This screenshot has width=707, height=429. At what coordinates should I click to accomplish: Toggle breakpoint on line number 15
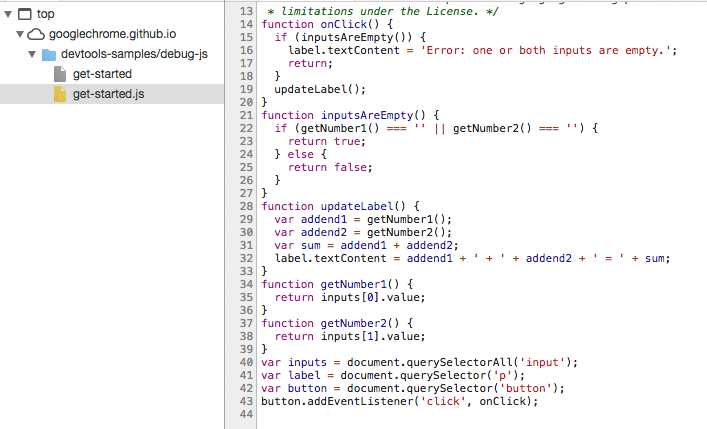[246, 36]
